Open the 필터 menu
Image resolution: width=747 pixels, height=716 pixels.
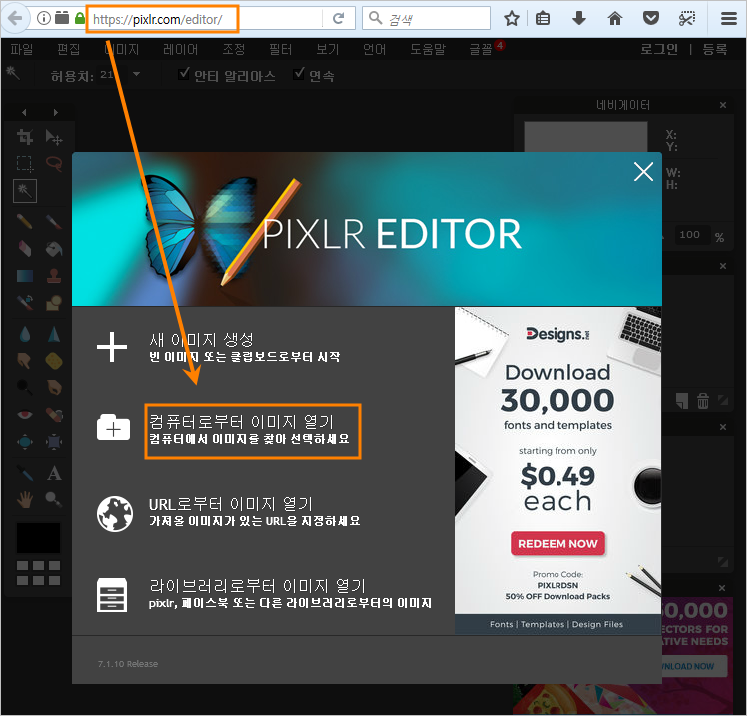tap(280, 49)
